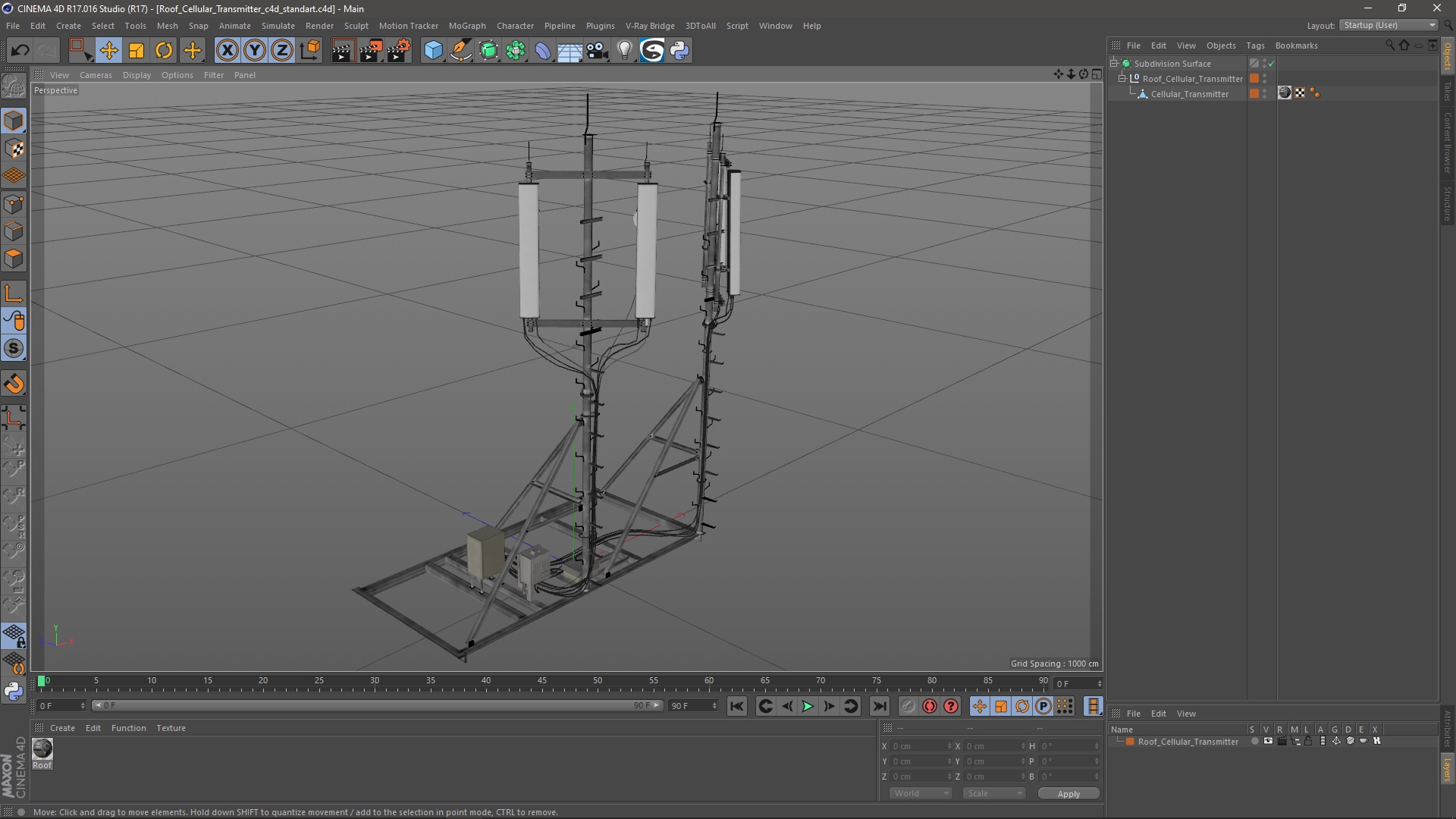Open the World coordinate dropdown
1456x819 pixels.
921,793
